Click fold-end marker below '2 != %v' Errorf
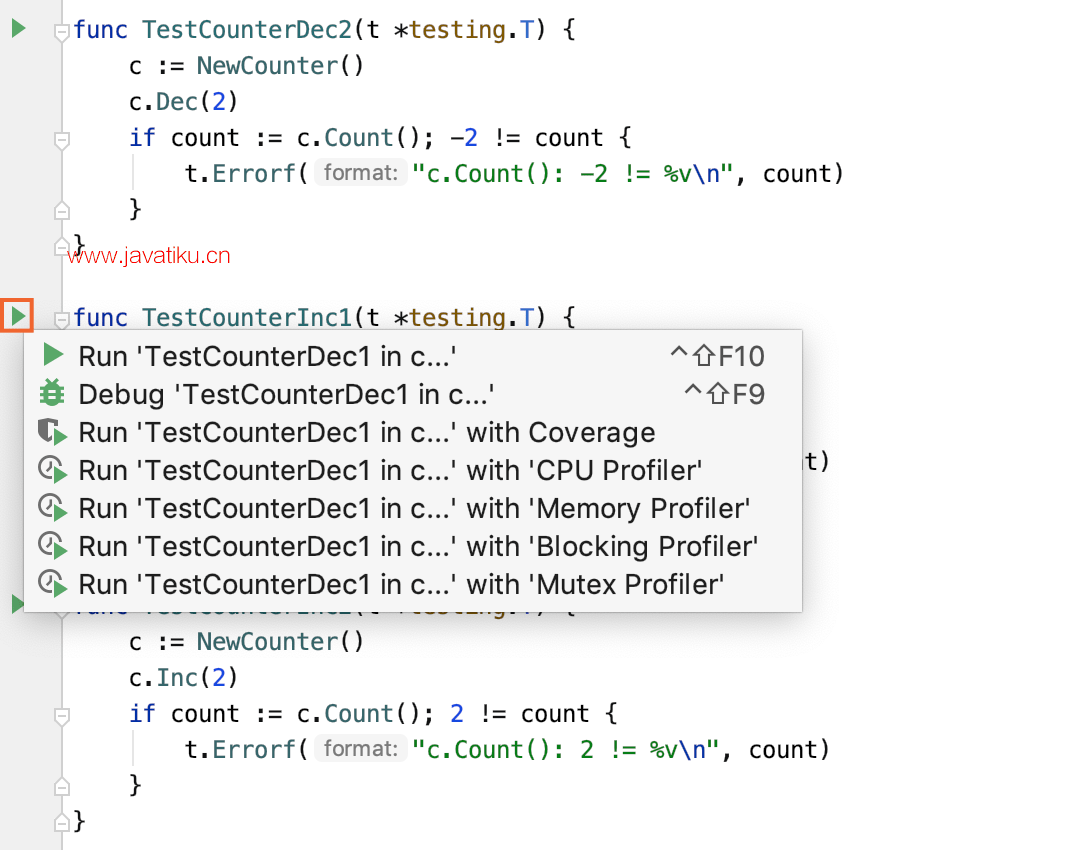This screenshot has height=850, width=1090. pos(62,785)
